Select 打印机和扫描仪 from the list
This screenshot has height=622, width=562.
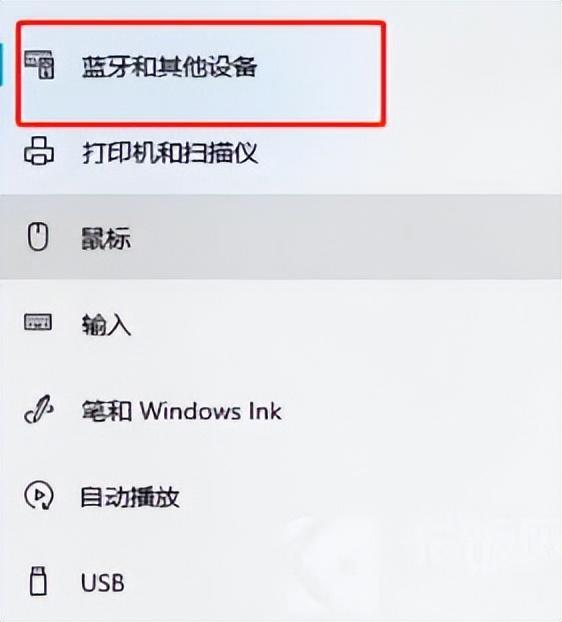pos(170,152)
